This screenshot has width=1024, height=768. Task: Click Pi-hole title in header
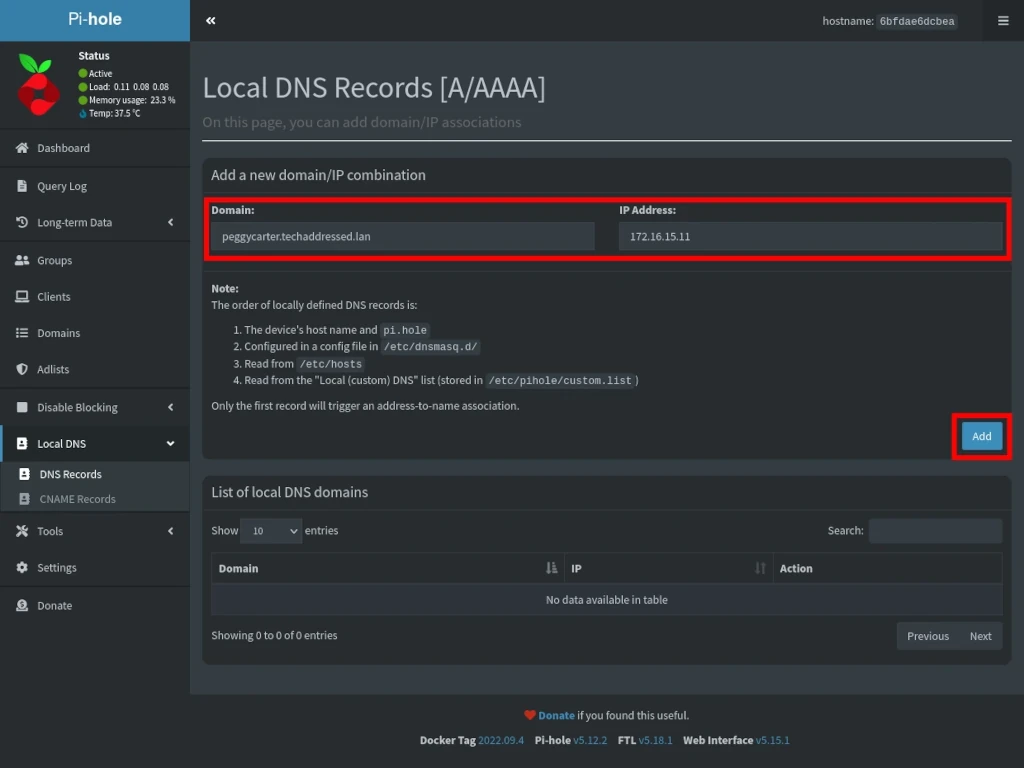click(x=95, y=20)
